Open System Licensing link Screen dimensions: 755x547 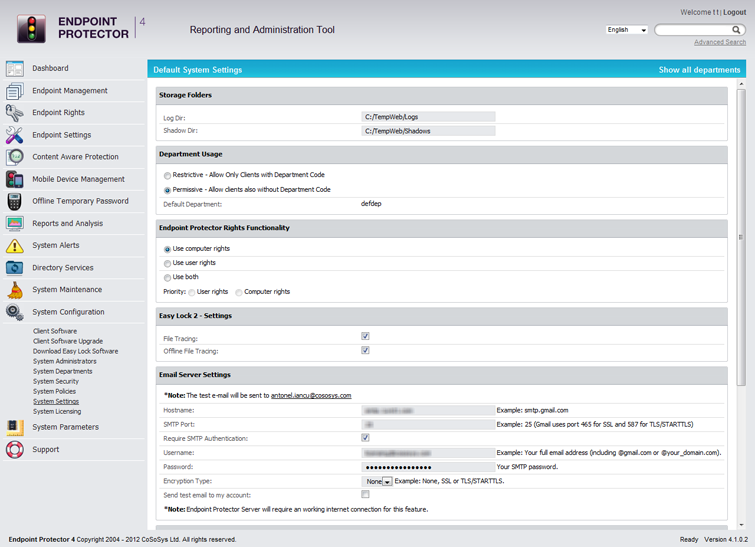tap(57, 412)
